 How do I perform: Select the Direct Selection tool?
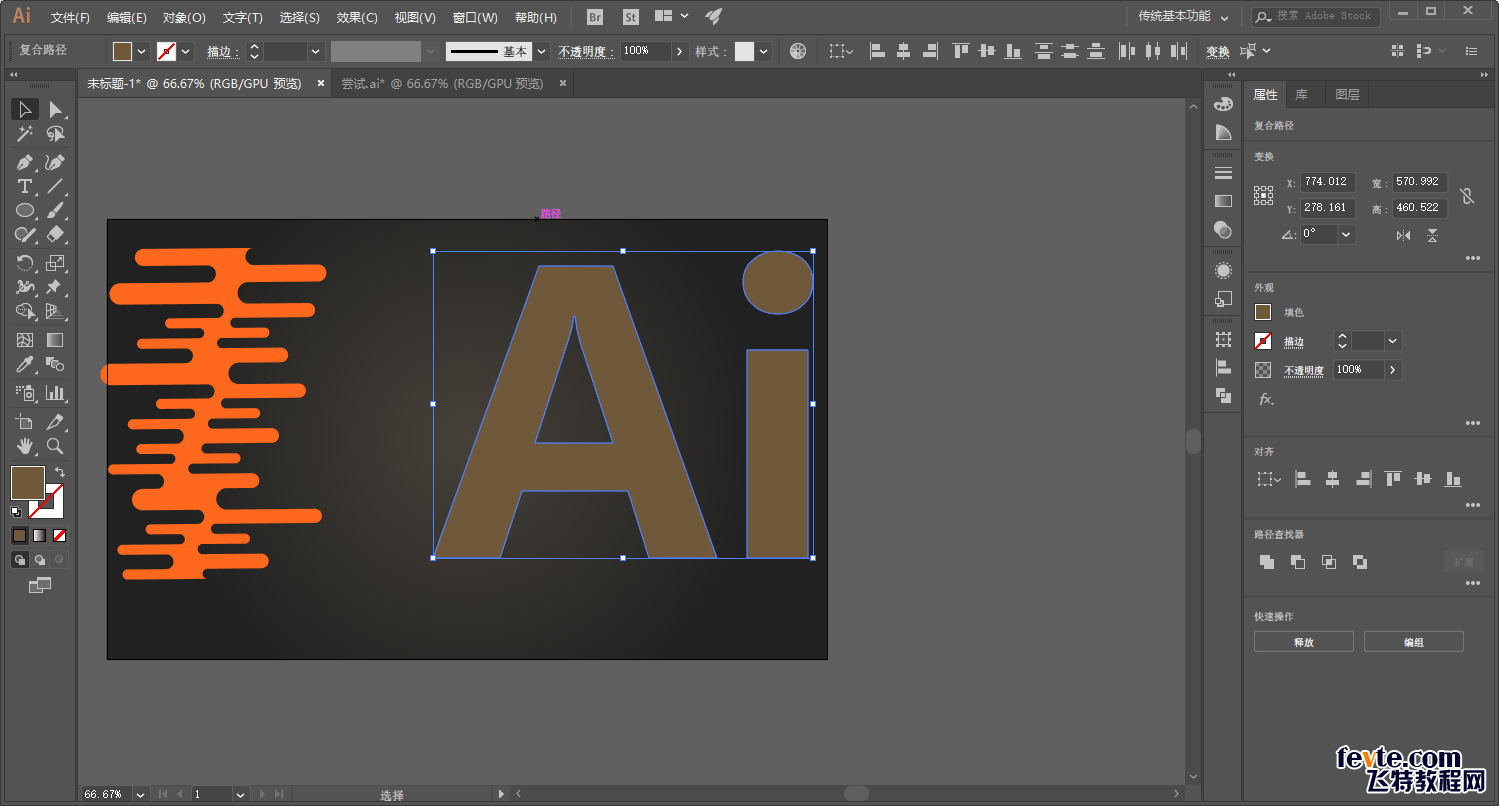tap(55, 109)
